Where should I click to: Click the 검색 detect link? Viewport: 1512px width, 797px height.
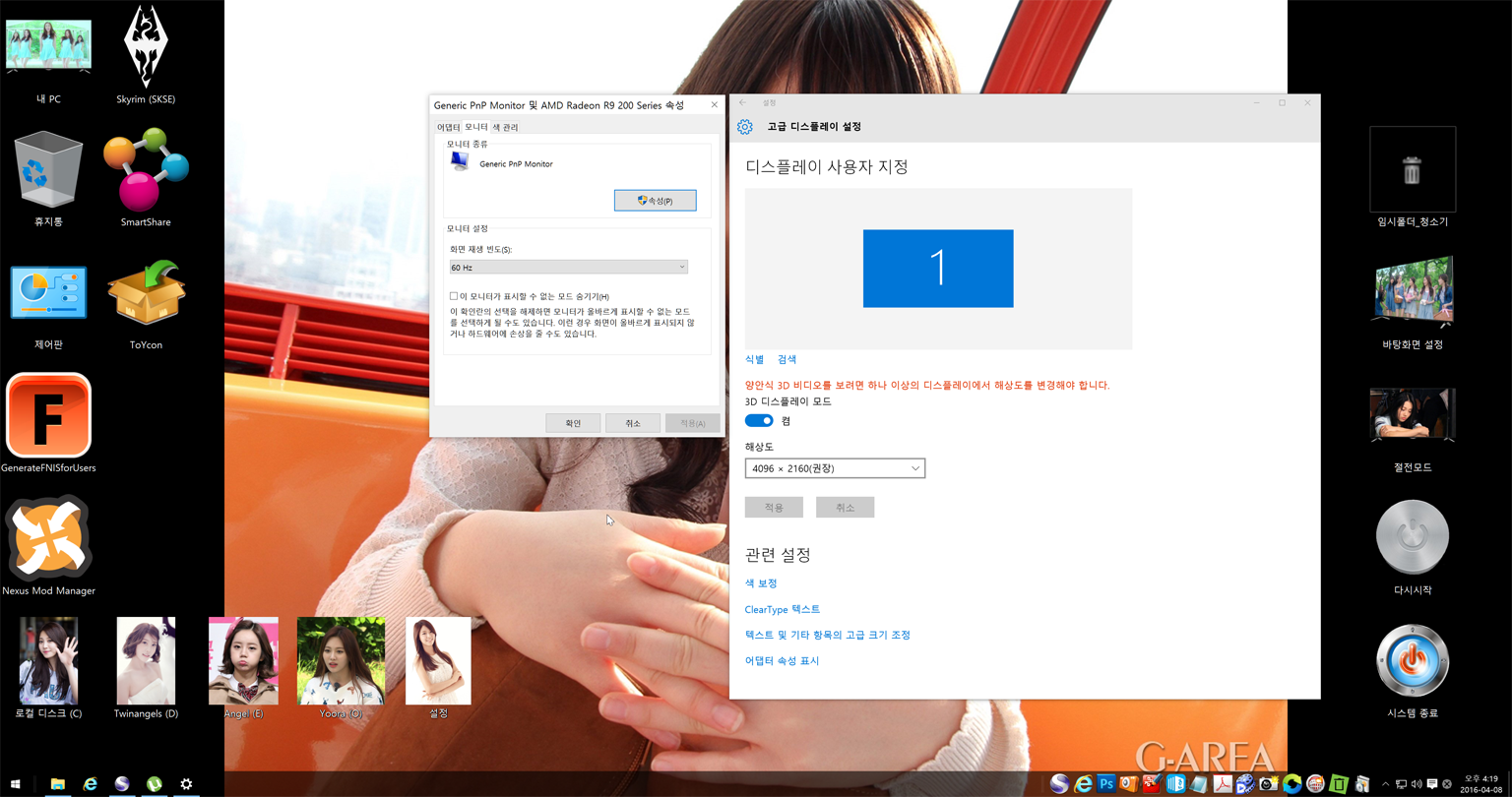(x=787, y=359)
